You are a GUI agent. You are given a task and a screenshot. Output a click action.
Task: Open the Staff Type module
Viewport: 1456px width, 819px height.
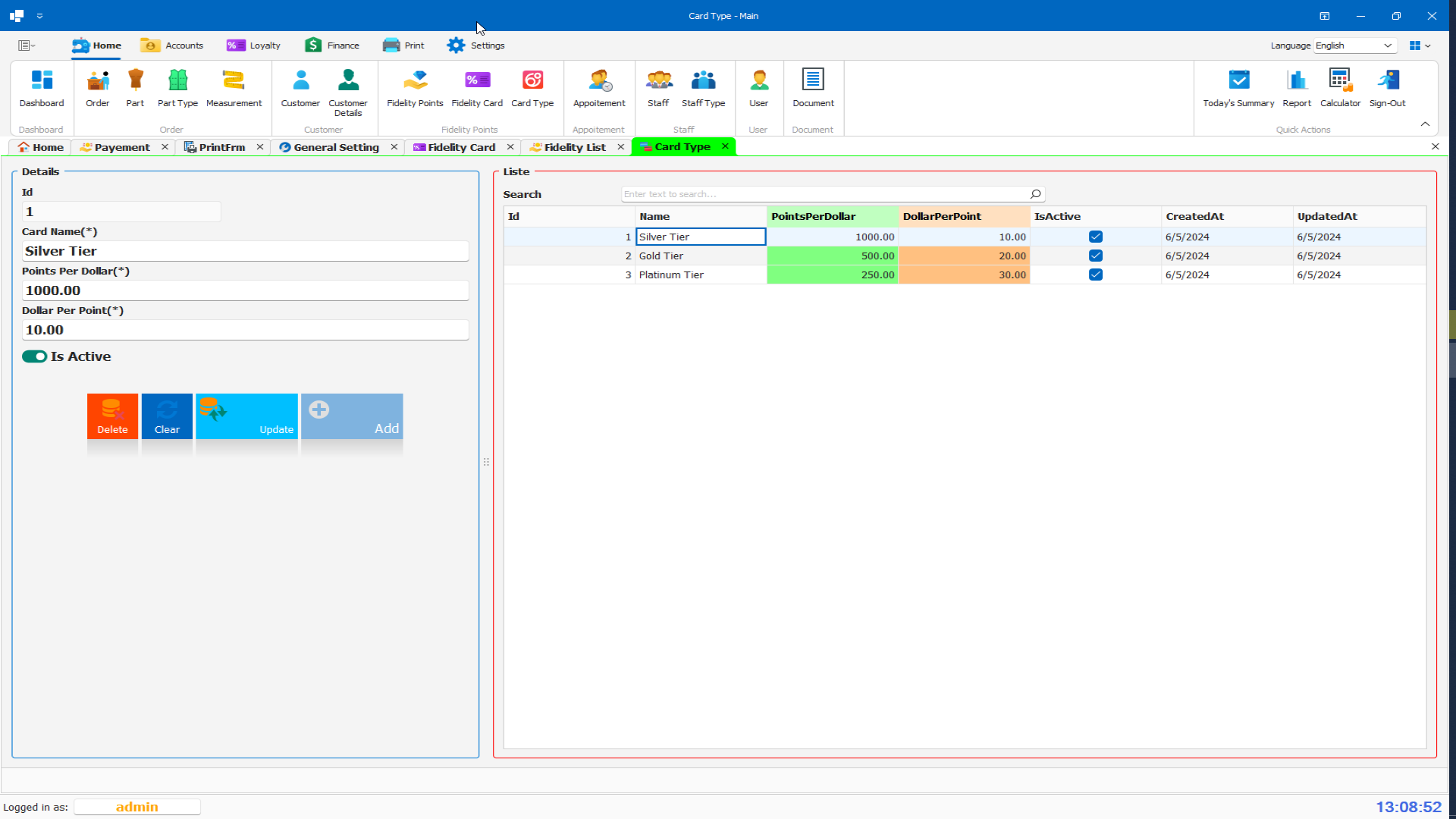coord(704,89)
